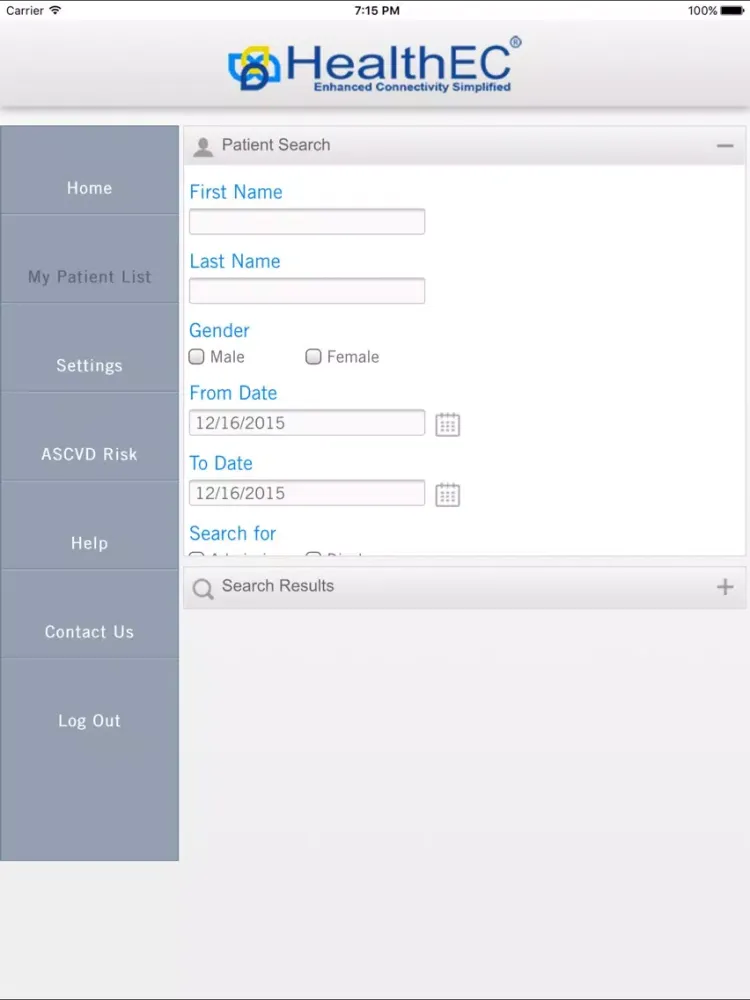Check the Male gender checkbox
This screenshot has width=750, height=1000.
[196, 357]
